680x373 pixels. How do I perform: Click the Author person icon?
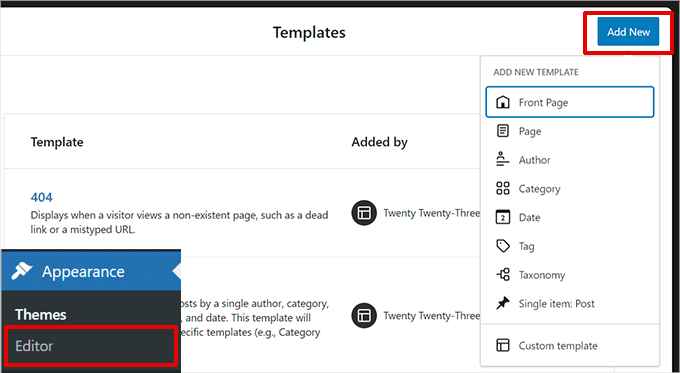(503, 159)
